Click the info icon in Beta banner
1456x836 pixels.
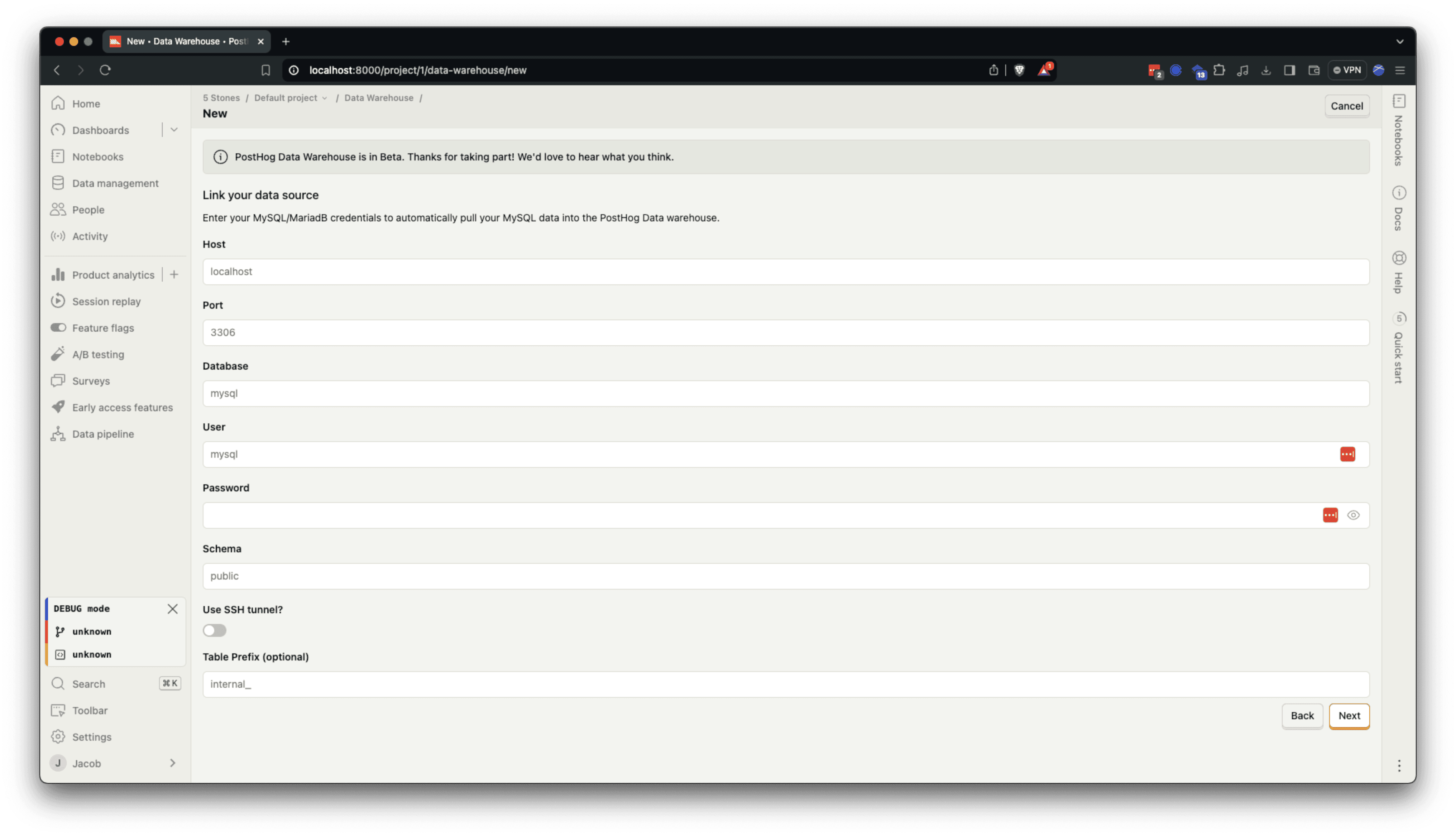coord(220,157)
